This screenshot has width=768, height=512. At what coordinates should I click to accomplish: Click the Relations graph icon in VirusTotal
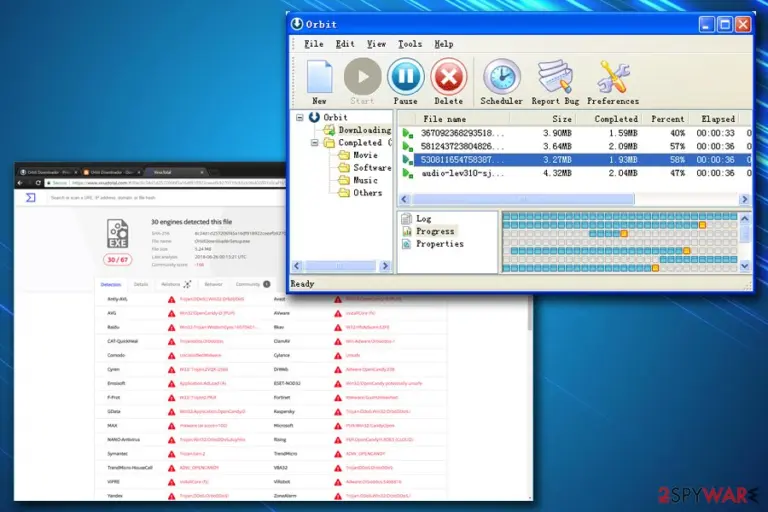(187, 284)
